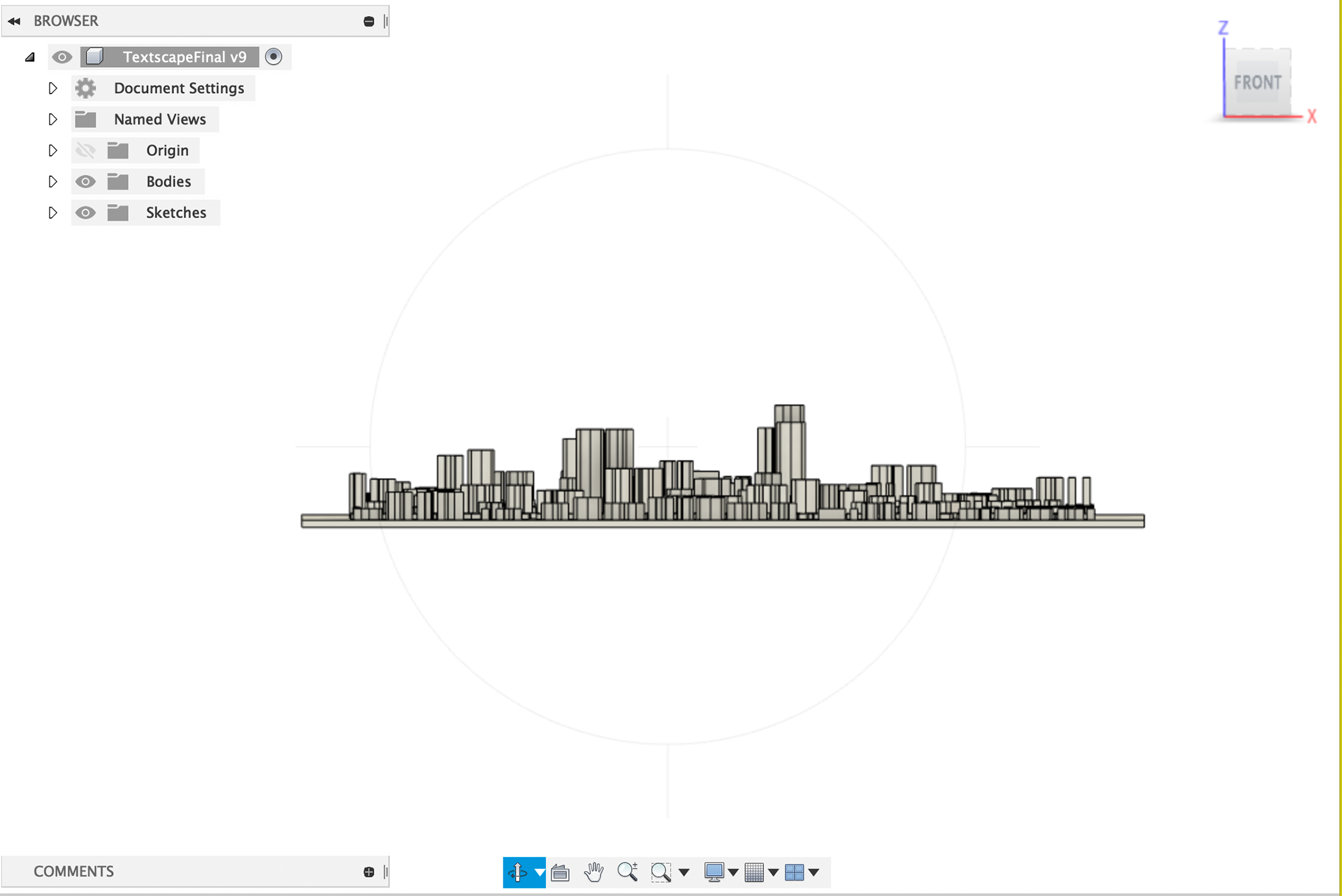Open the Grid and Snaps dropdown arrow
Image resolution: width=1342 pixels, height=896 pixels.
click(774, 872)
